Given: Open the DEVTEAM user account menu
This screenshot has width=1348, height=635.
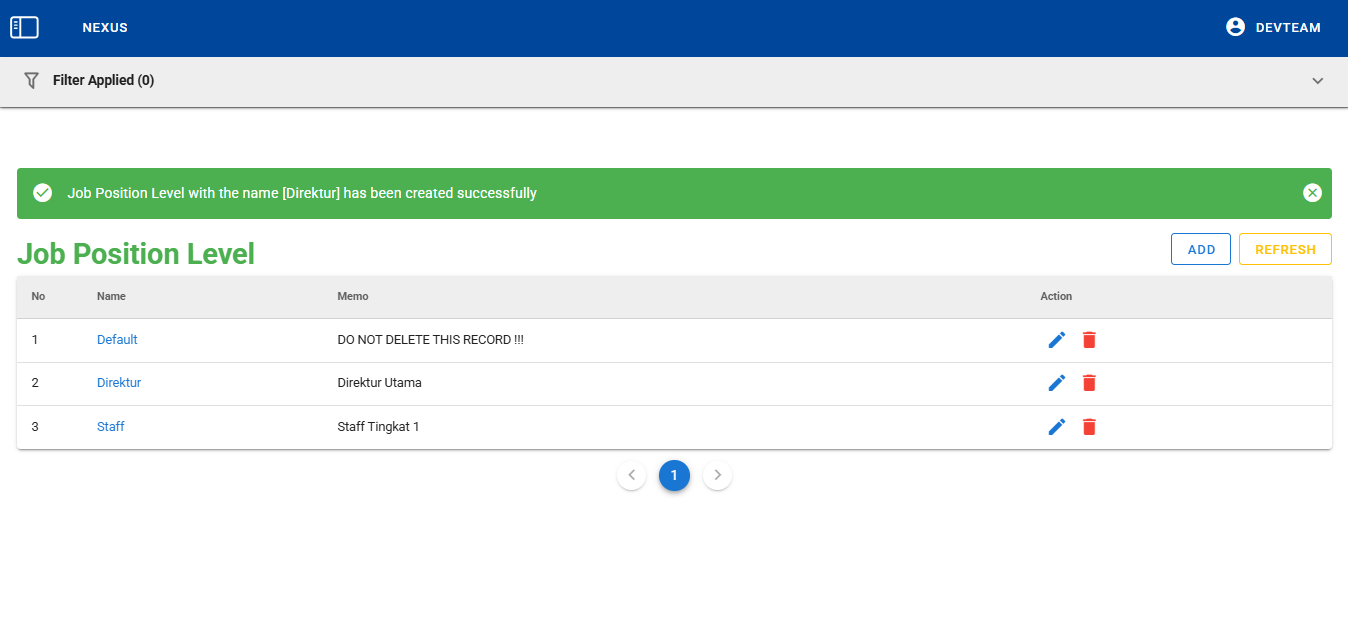Looking at the screenshot, I should (x=1273, y=28).
